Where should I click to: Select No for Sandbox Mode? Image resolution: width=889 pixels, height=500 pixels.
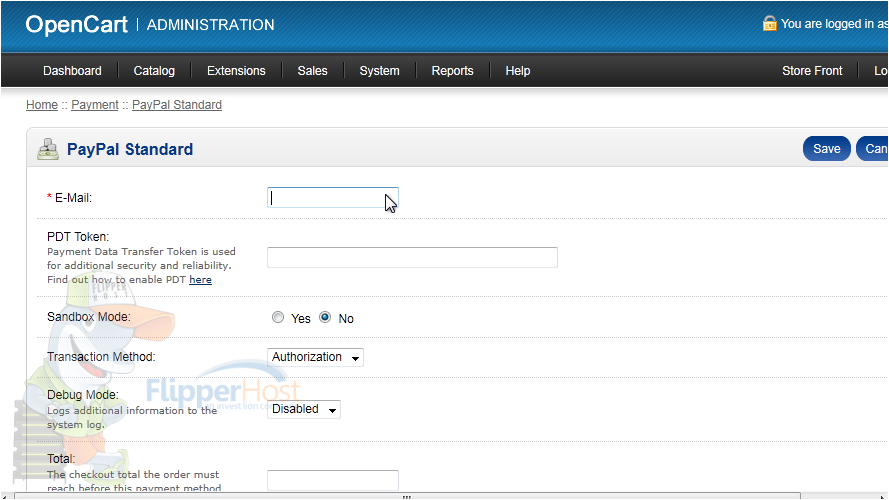coord(325,317)
